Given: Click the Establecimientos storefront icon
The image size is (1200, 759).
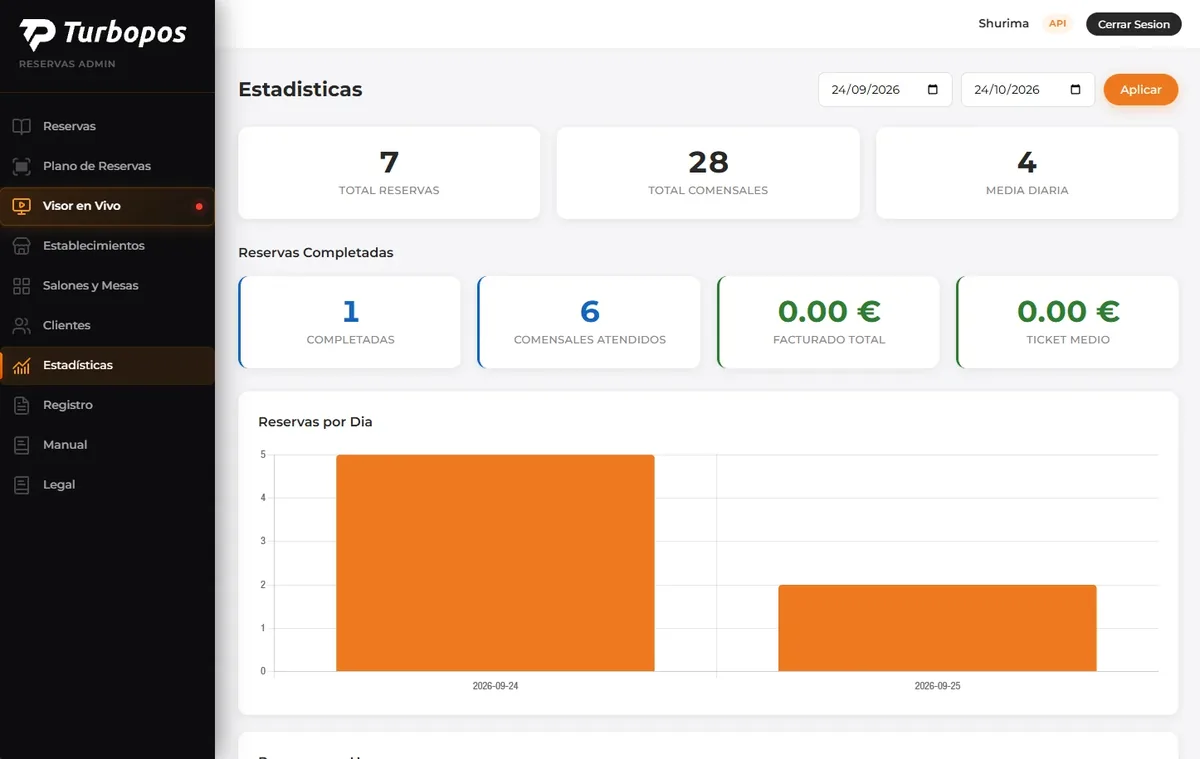Looking at the screenshot, I should 21,246.
